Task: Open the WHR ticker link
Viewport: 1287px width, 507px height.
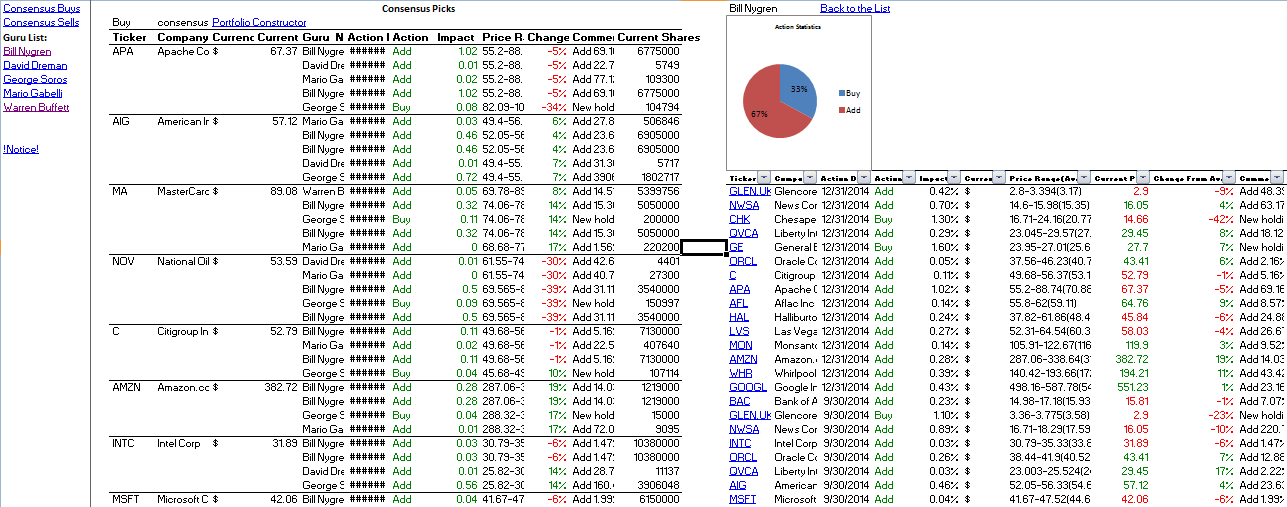Action: coord(740,373)
